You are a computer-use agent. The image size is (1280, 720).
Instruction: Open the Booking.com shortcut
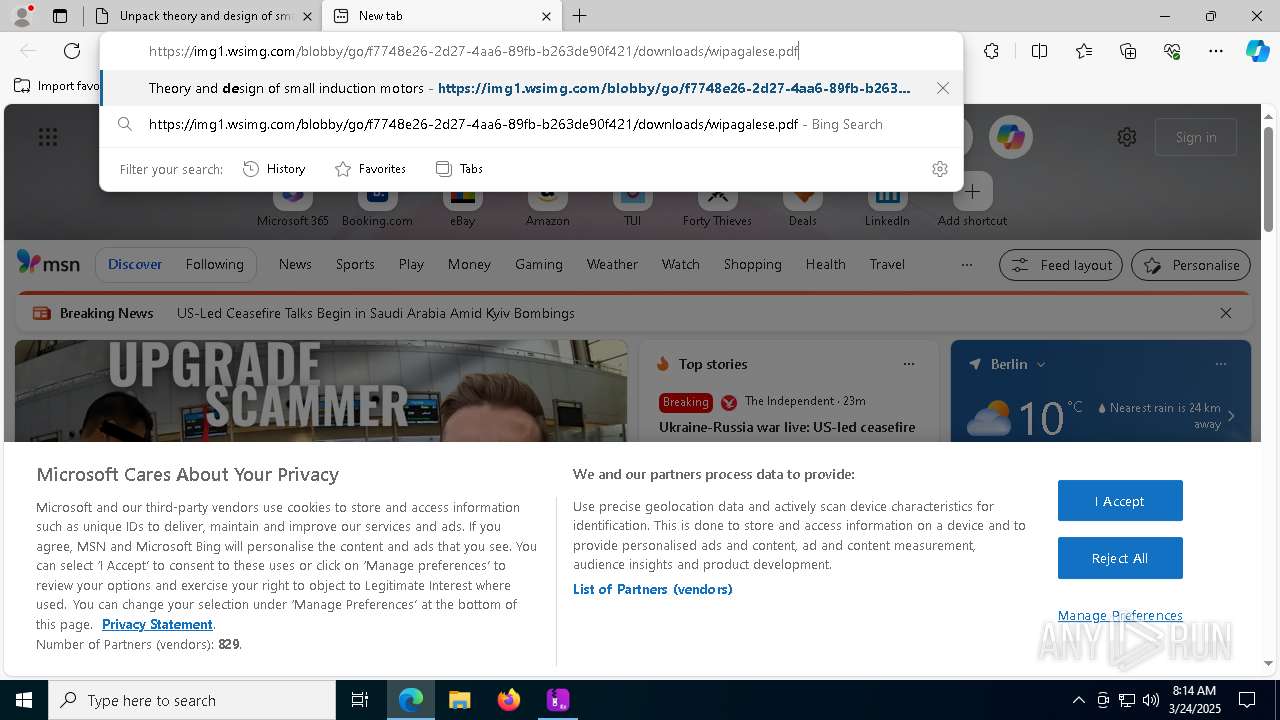(377, 205)
